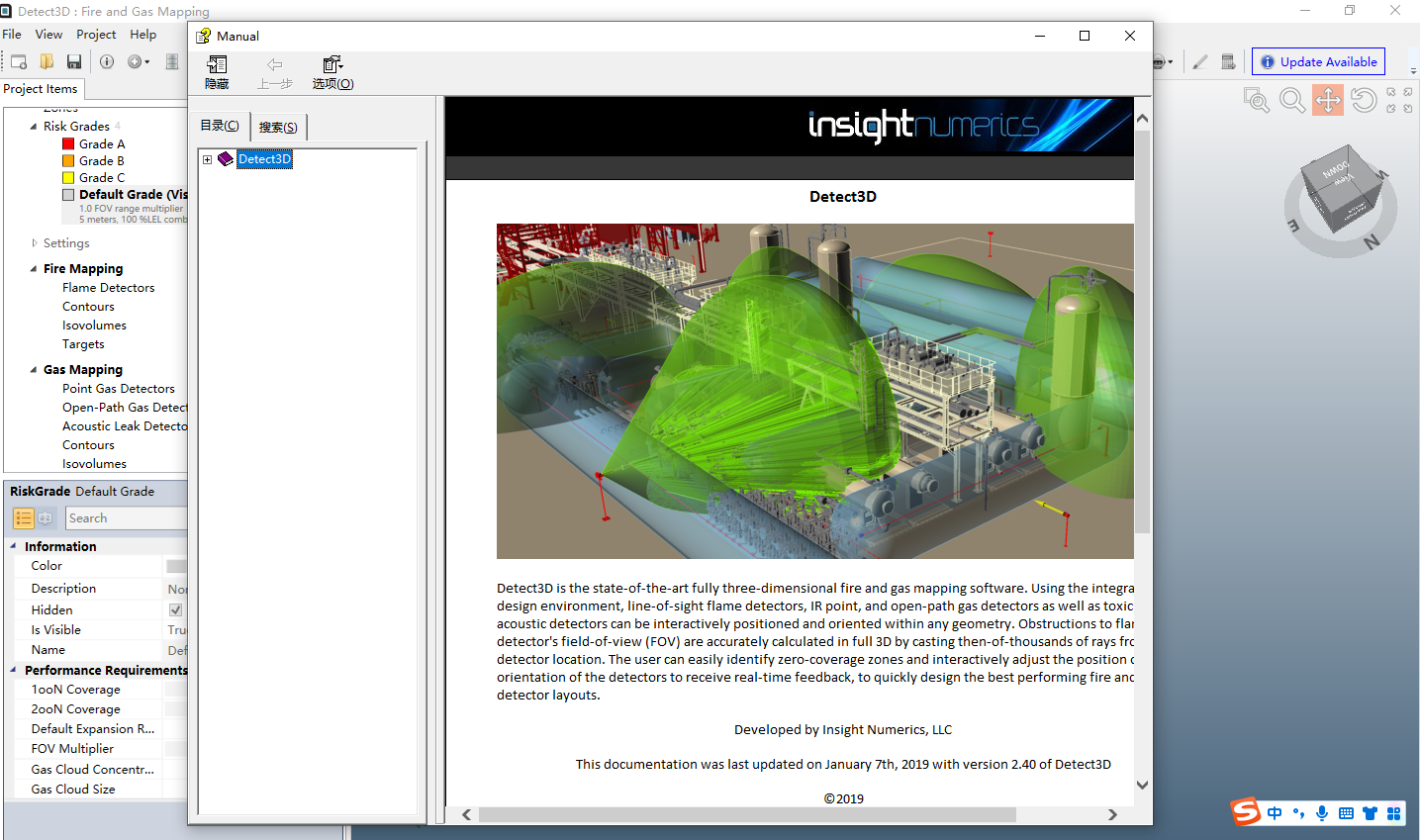Click the pan view tool icon
1420x840 pixels.
(x=1328, y=100)
